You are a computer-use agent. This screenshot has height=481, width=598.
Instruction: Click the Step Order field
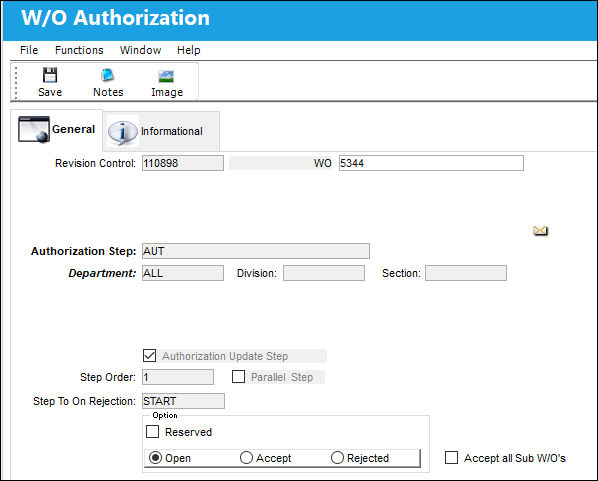tap(178, 377)
